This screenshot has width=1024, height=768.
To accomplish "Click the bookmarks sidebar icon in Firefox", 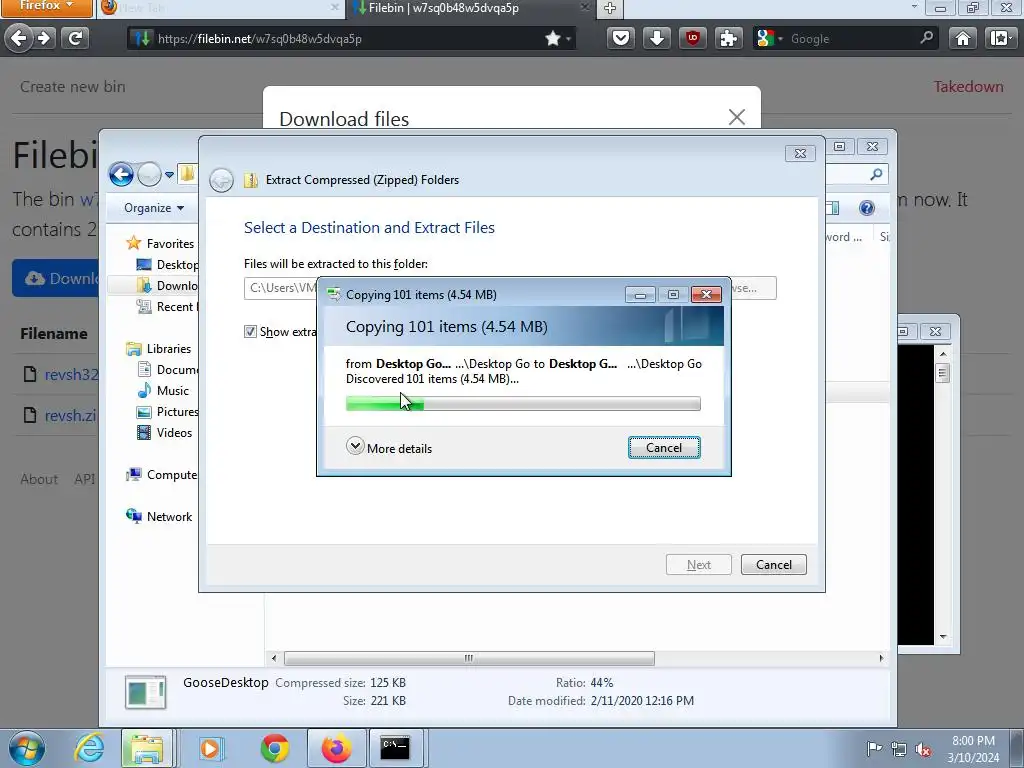I will [x=1000, y=39].
